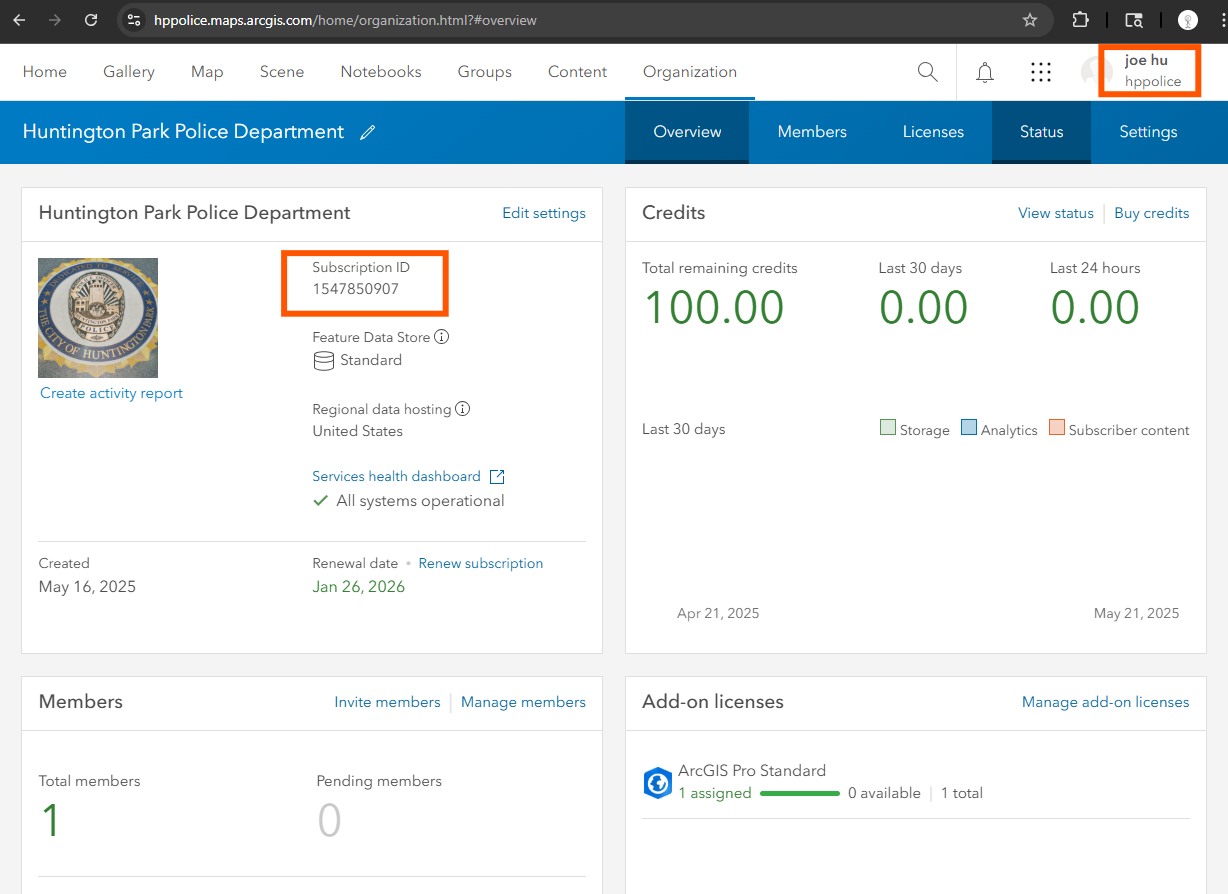Click the Subscription ID number 1547850907
Viewport: 1228px width, 894px height.
(x=355, y=290)
